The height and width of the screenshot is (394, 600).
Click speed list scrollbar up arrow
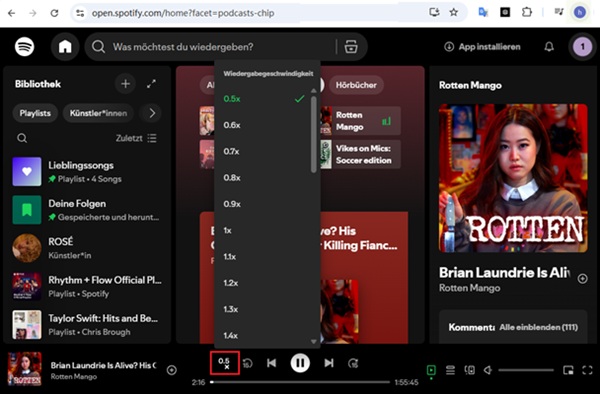(x=314, y=91)
